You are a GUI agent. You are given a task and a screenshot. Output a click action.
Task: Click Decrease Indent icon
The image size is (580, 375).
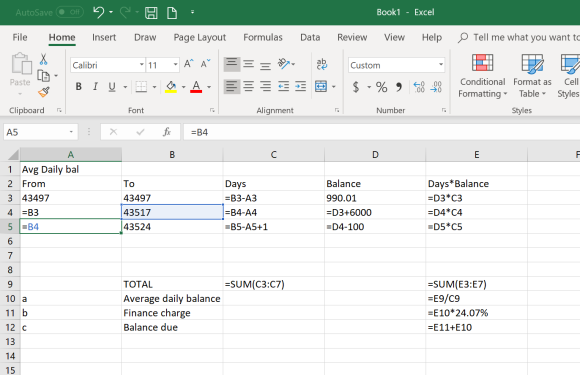pos(283,87)
